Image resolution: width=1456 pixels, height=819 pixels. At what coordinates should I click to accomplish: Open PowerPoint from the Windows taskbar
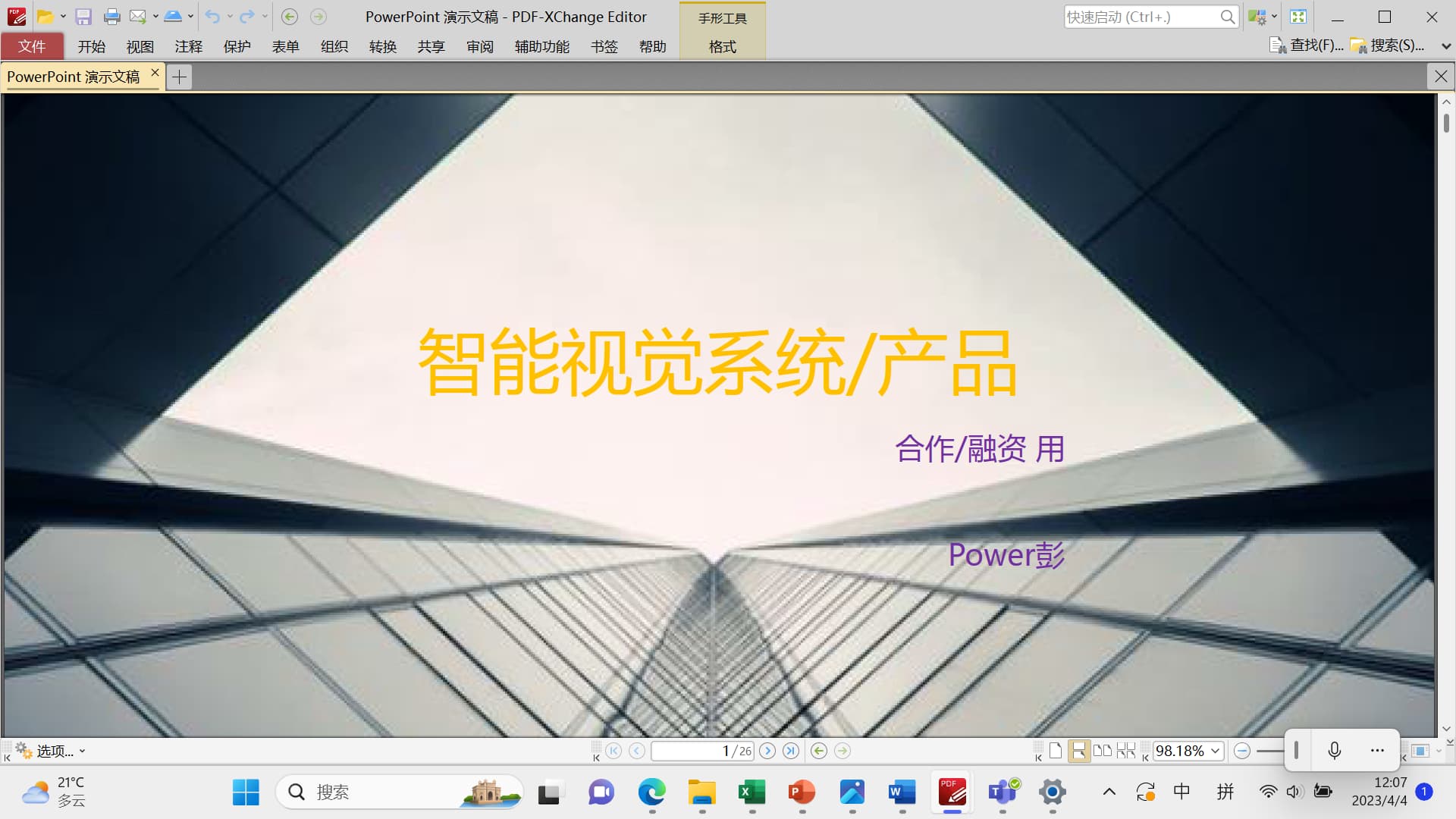(802, 792)
